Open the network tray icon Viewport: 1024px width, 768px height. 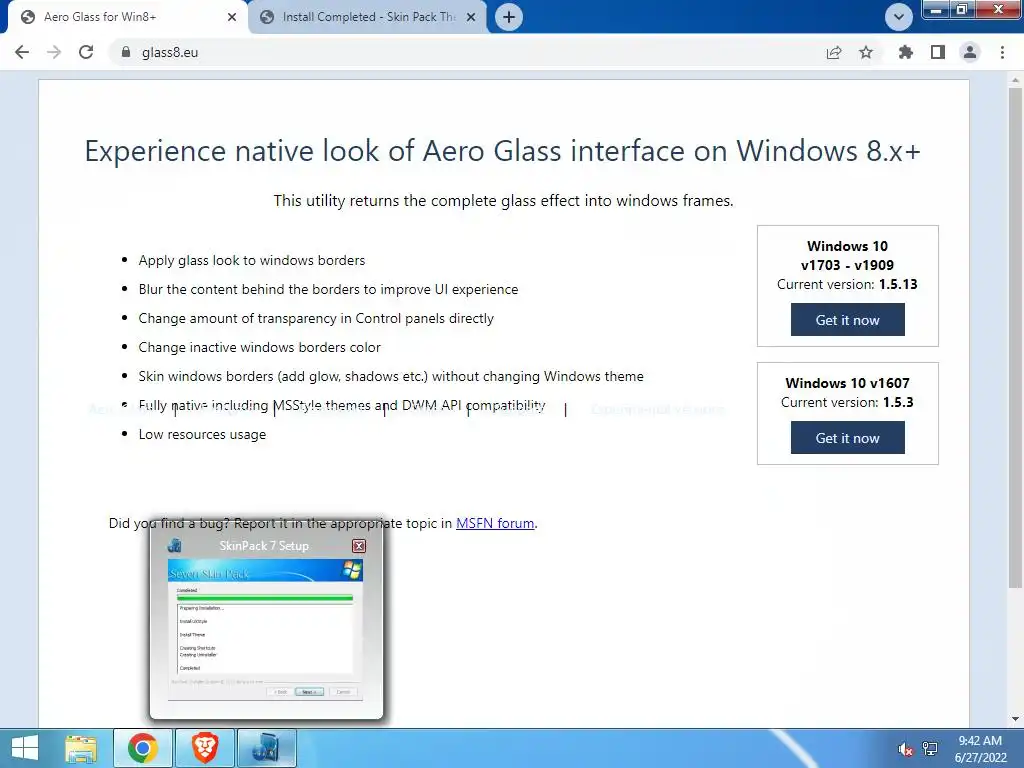(930, 749)
